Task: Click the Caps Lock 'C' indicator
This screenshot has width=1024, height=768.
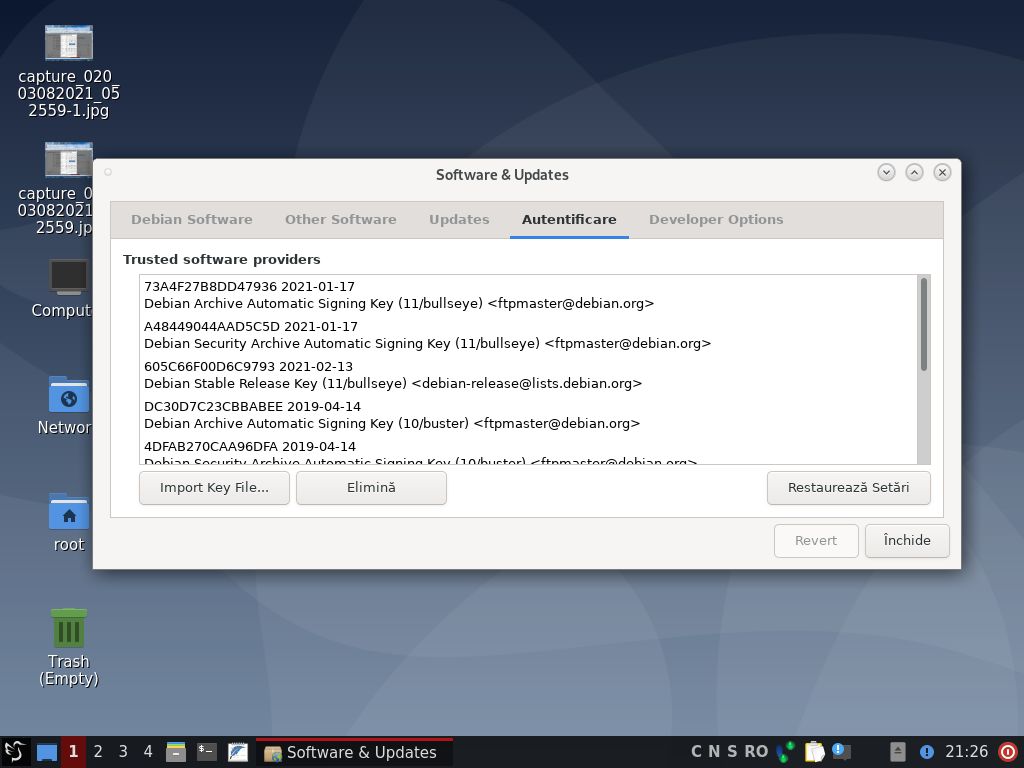Action: click(x=697, y=752)
